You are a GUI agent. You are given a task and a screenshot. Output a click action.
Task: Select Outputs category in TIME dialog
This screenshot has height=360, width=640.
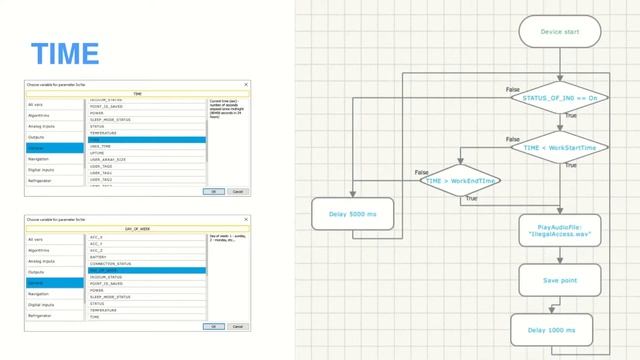pos(55,137)
